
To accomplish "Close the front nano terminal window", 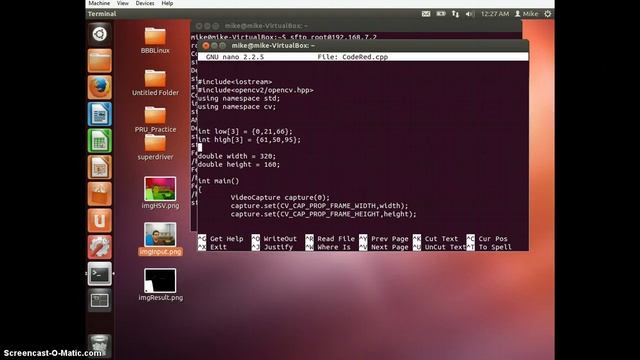I will [x=206, y=46].
